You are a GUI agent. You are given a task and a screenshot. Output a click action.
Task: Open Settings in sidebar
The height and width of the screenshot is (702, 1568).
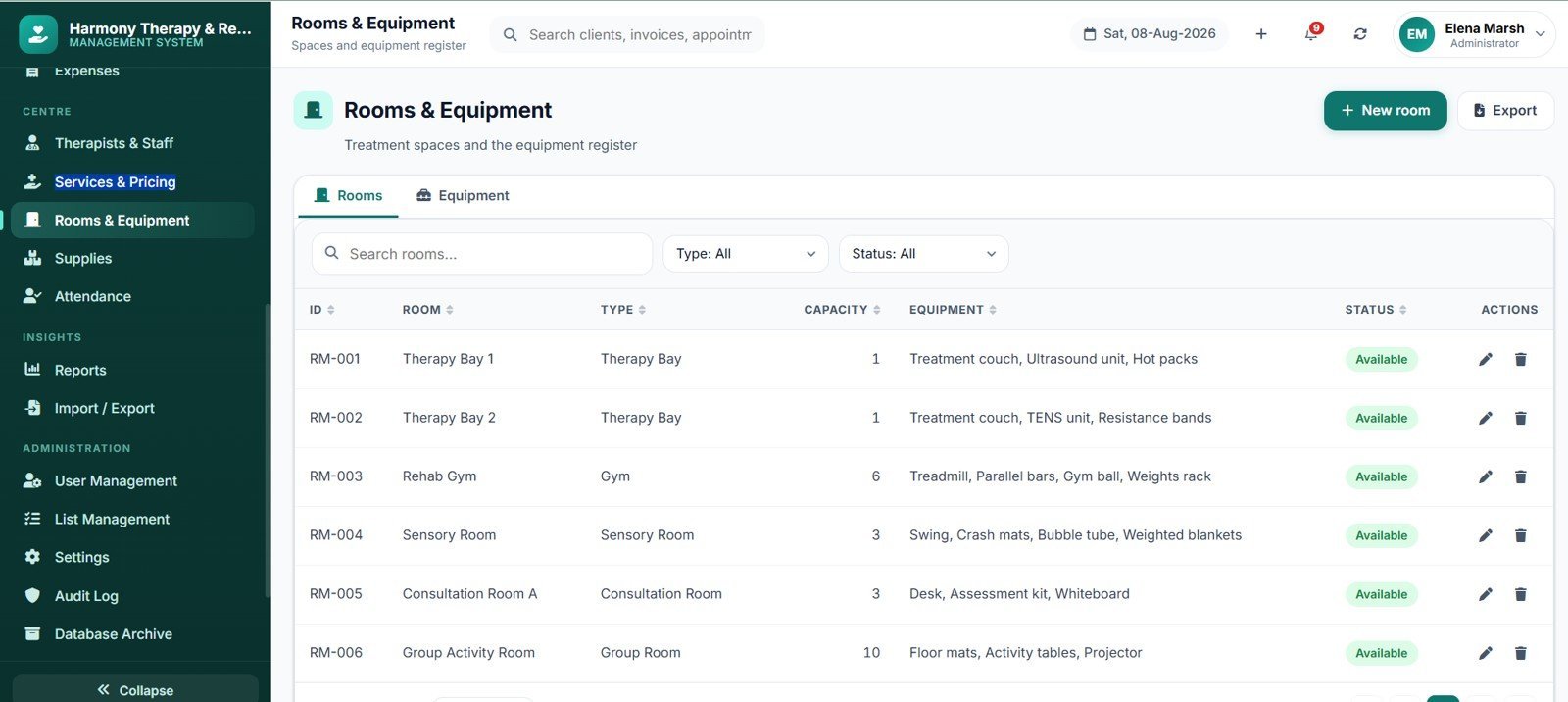[132, 558]
